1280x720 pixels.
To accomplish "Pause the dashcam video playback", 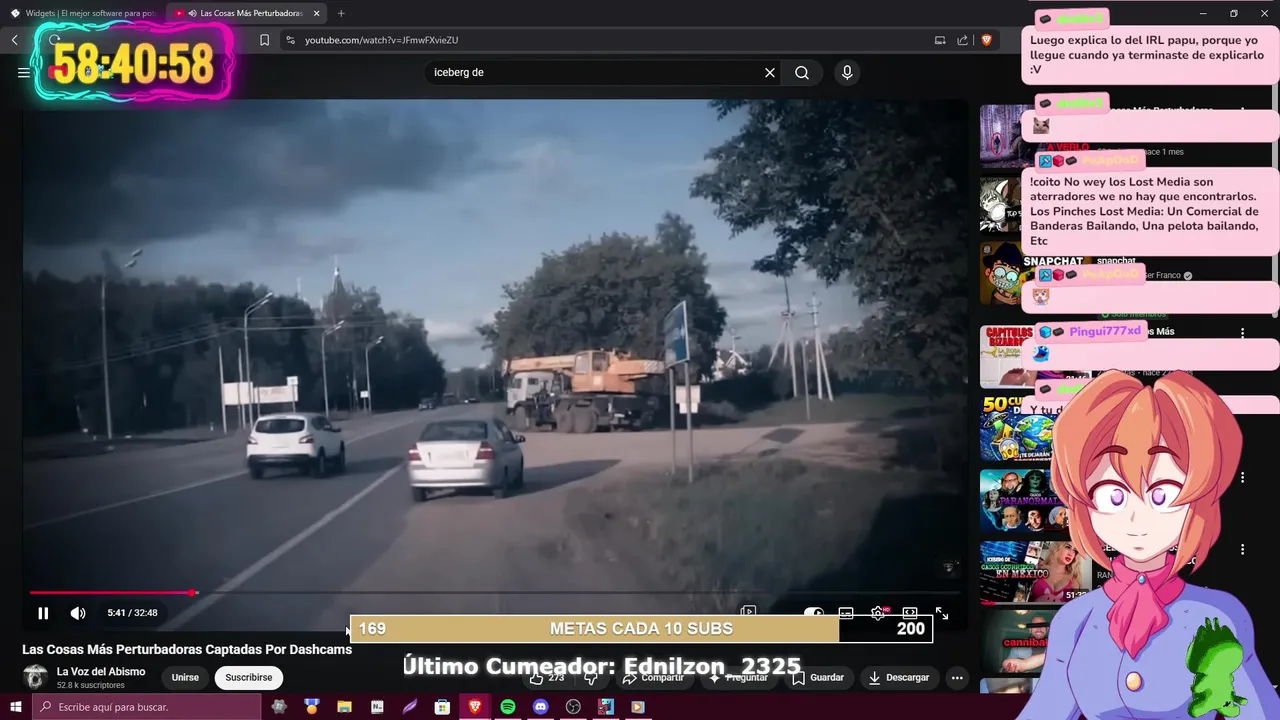I will pos(43,613).
